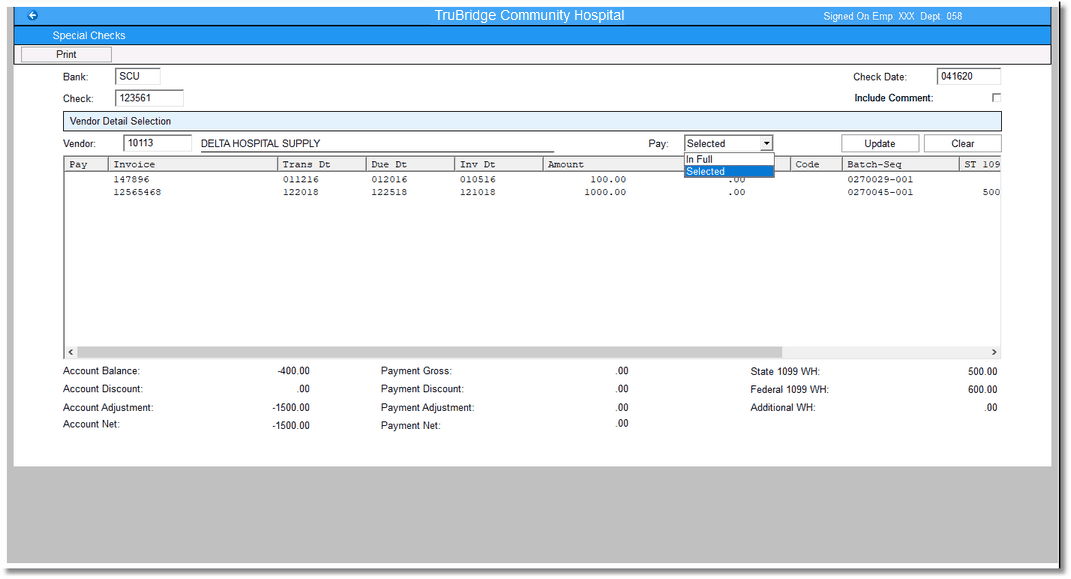Click batch-seq 0270029-001 cell
1071x579 pixels.
click(880, 180)
